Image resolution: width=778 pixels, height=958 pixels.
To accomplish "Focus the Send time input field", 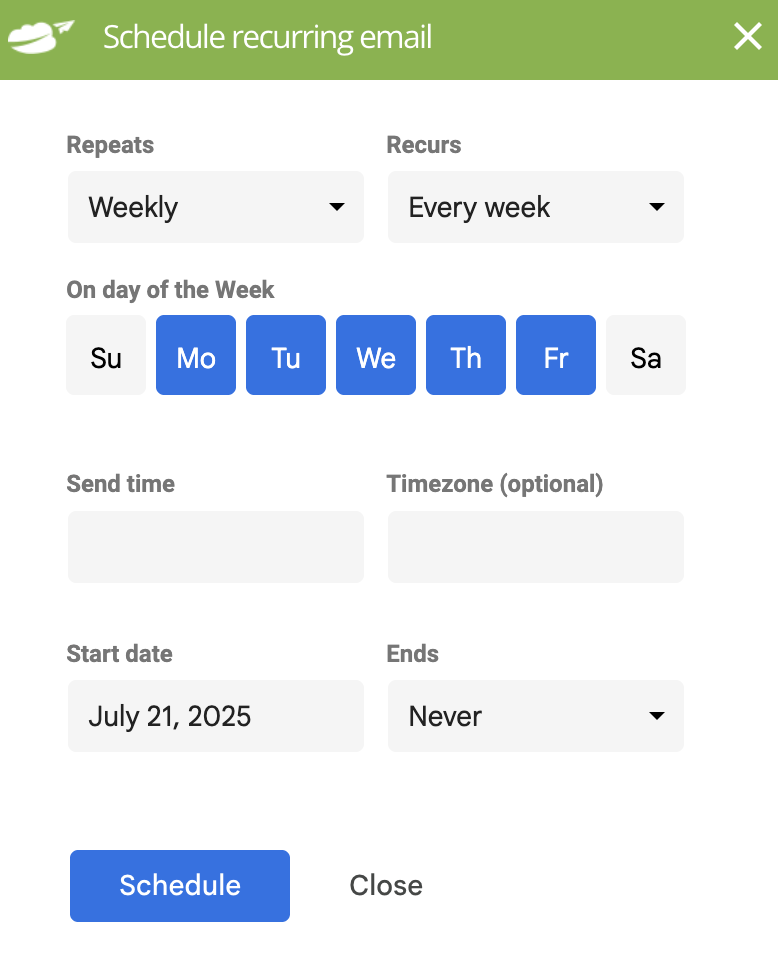I will (216, 547).
